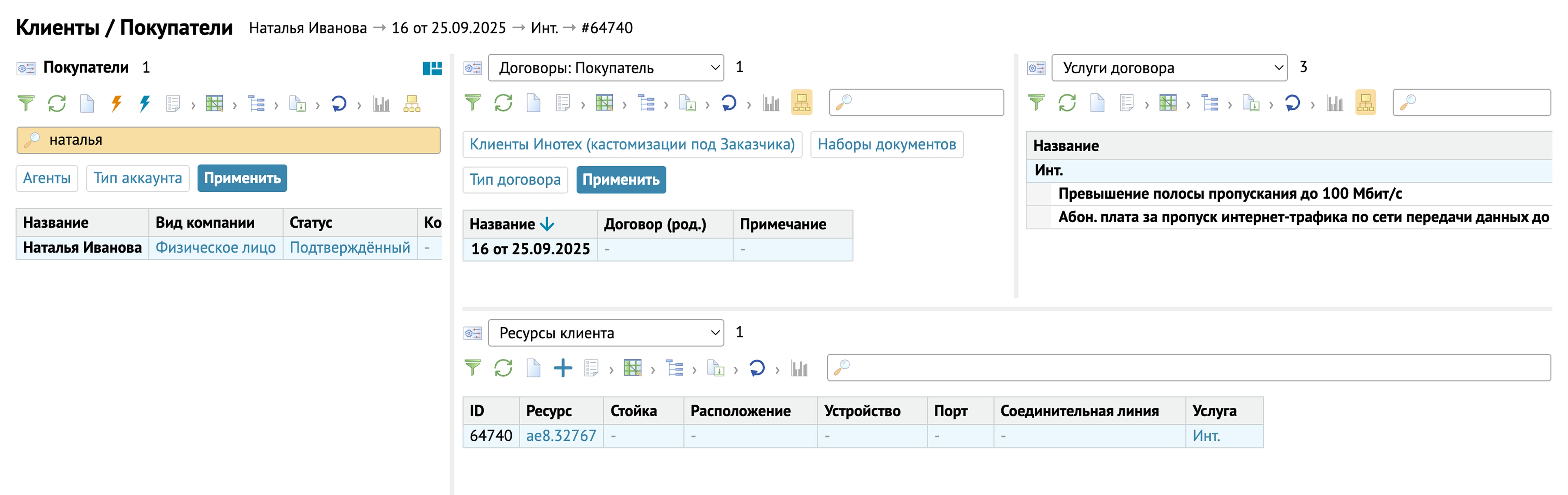Open the Договоры: Покупатель dropdown
The height and width of the screenshot is (495, 1568).
tap(605, 68)
